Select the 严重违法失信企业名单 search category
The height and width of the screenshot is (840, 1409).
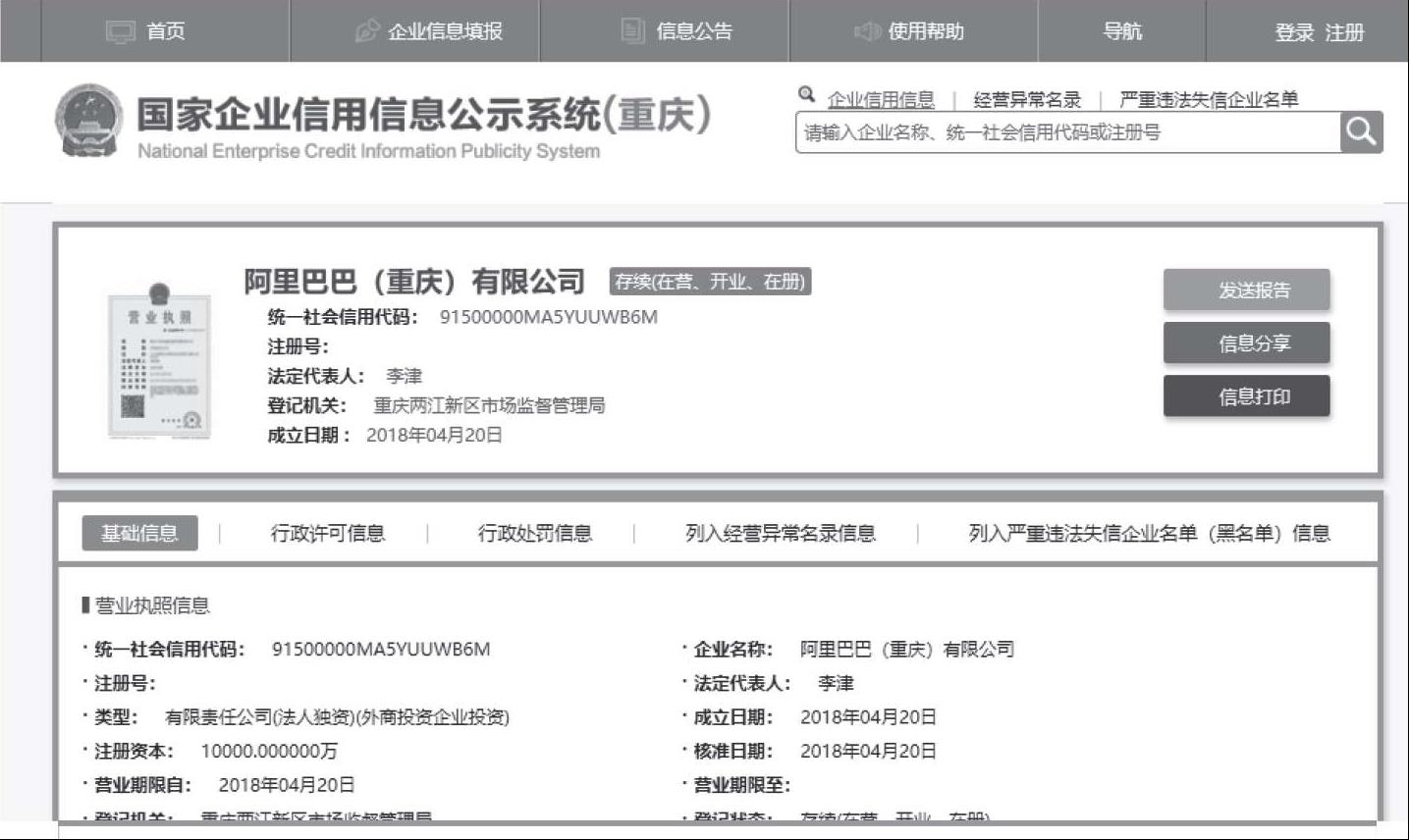pos(1209,99)
